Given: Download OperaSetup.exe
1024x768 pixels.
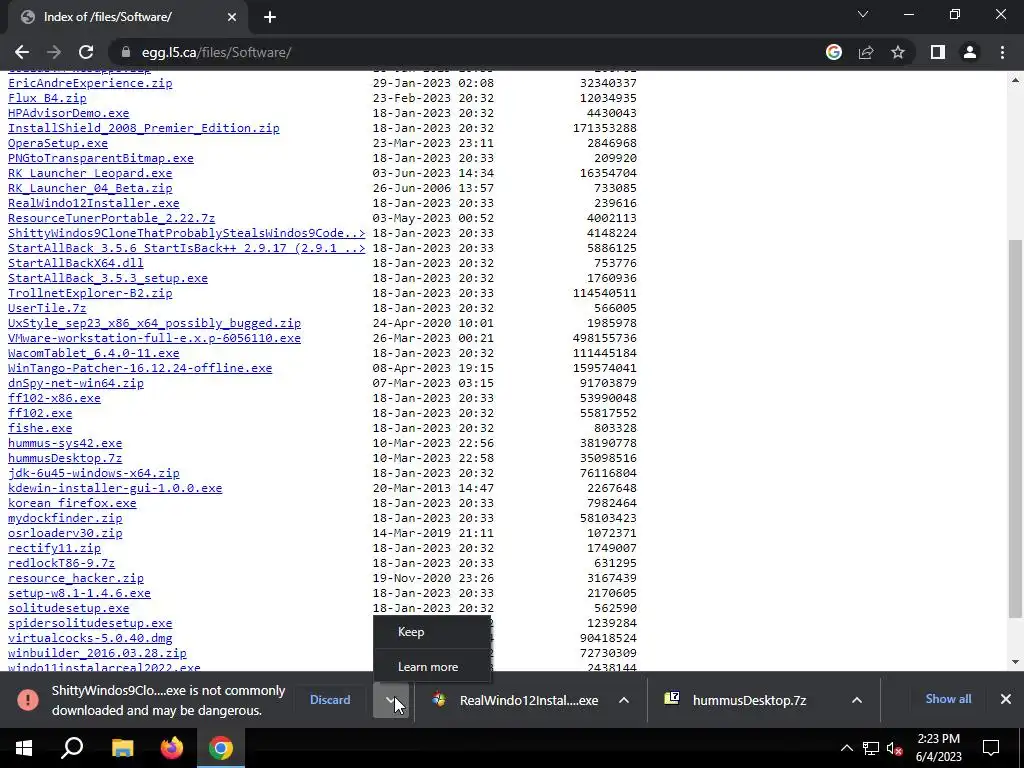Looking at the screenshot, I should pyautogui.click(x=57, y=143).
